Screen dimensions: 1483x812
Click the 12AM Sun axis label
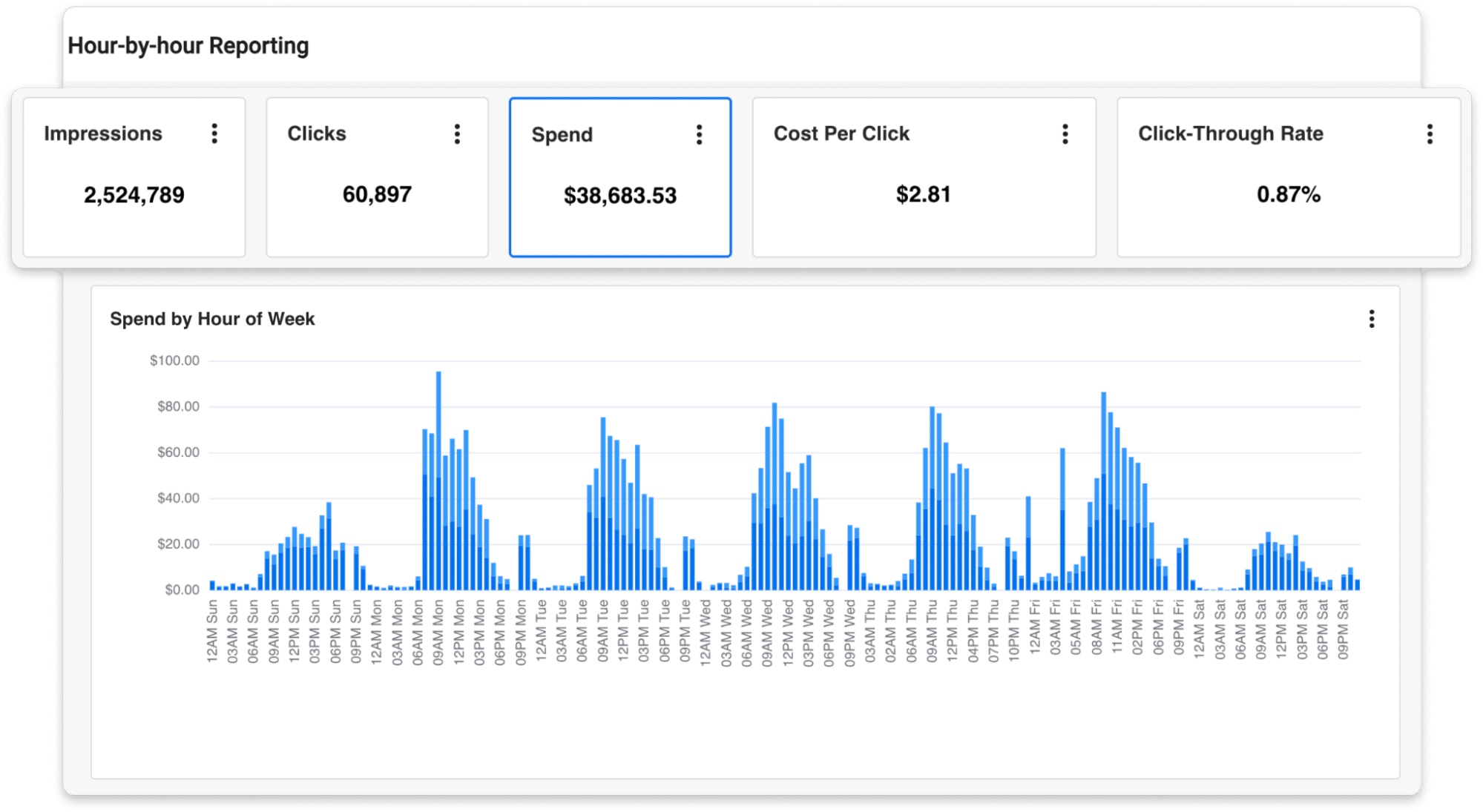(212, 631)
